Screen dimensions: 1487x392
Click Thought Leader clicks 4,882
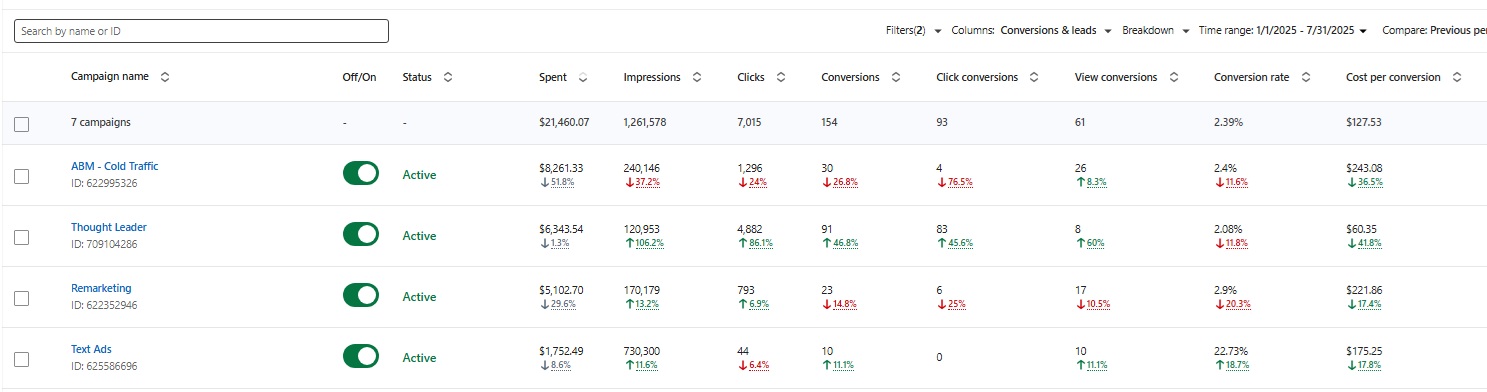point(750,229)
